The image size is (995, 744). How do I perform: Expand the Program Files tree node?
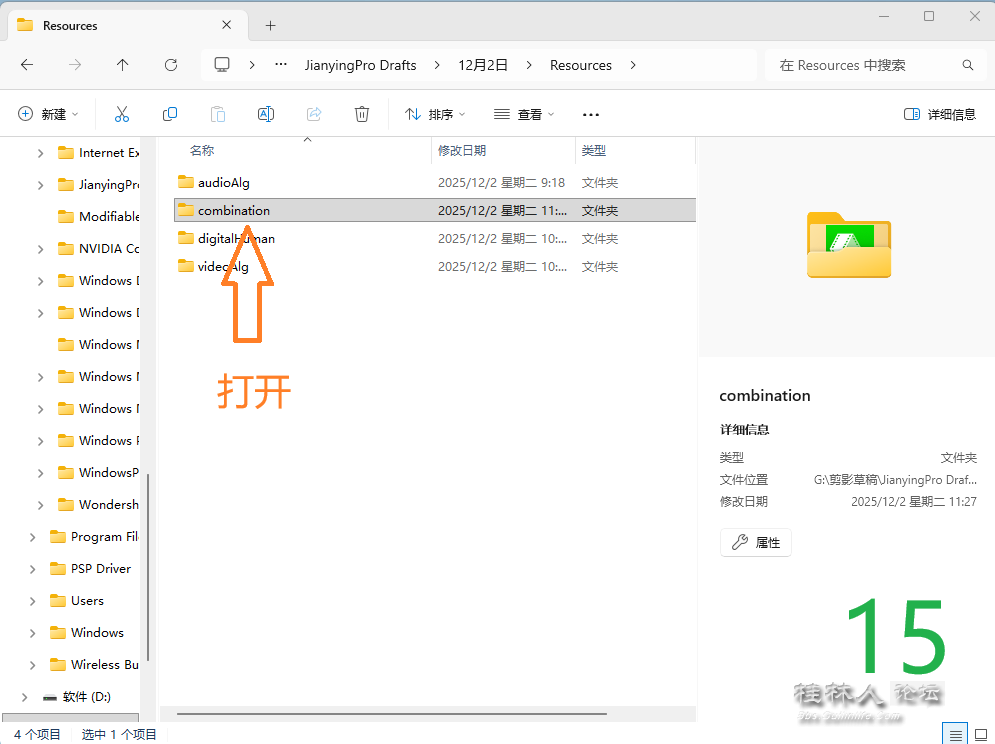point(32,537)
